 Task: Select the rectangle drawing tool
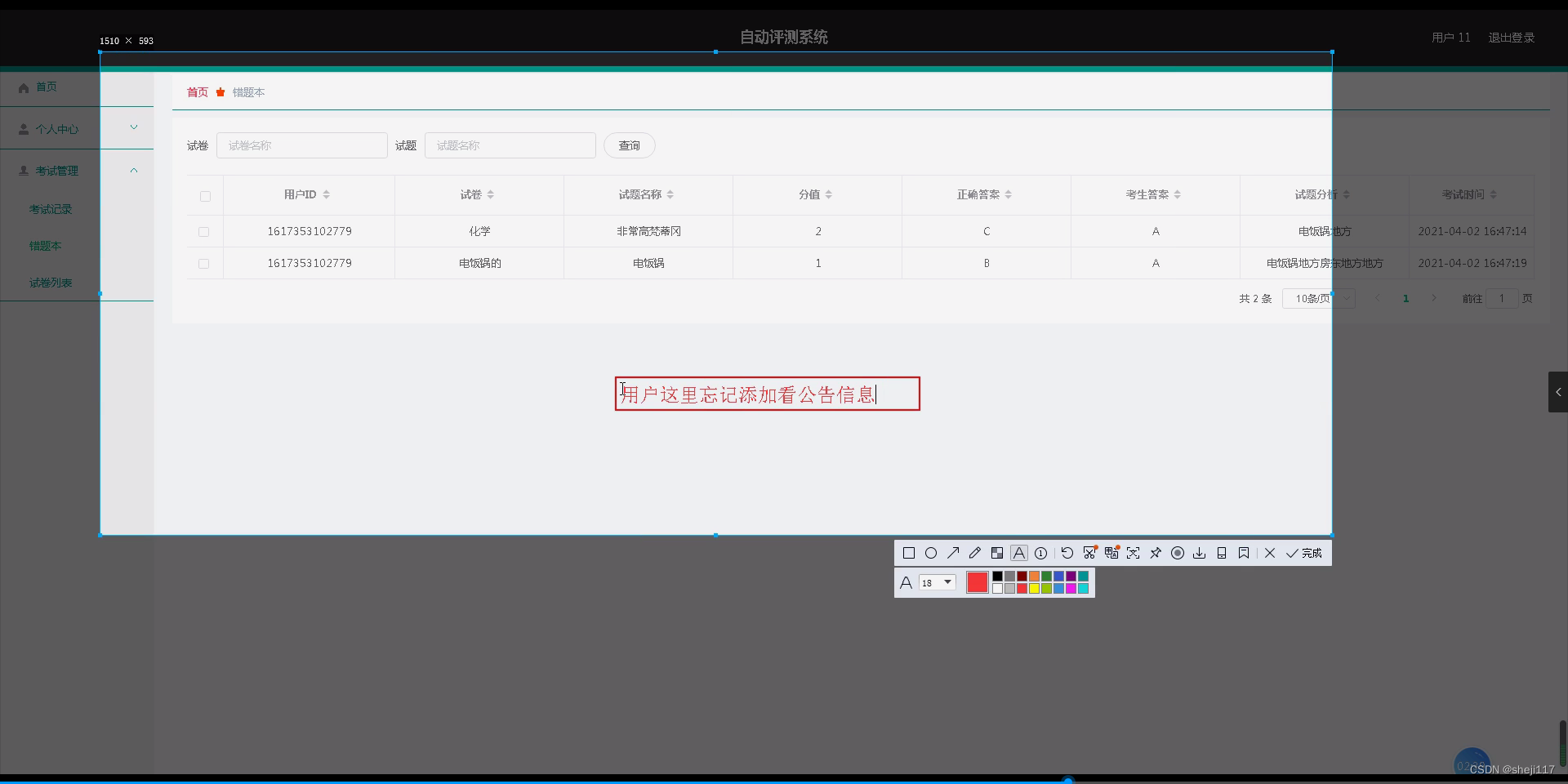pyautogui.click(x=909, y=553)
